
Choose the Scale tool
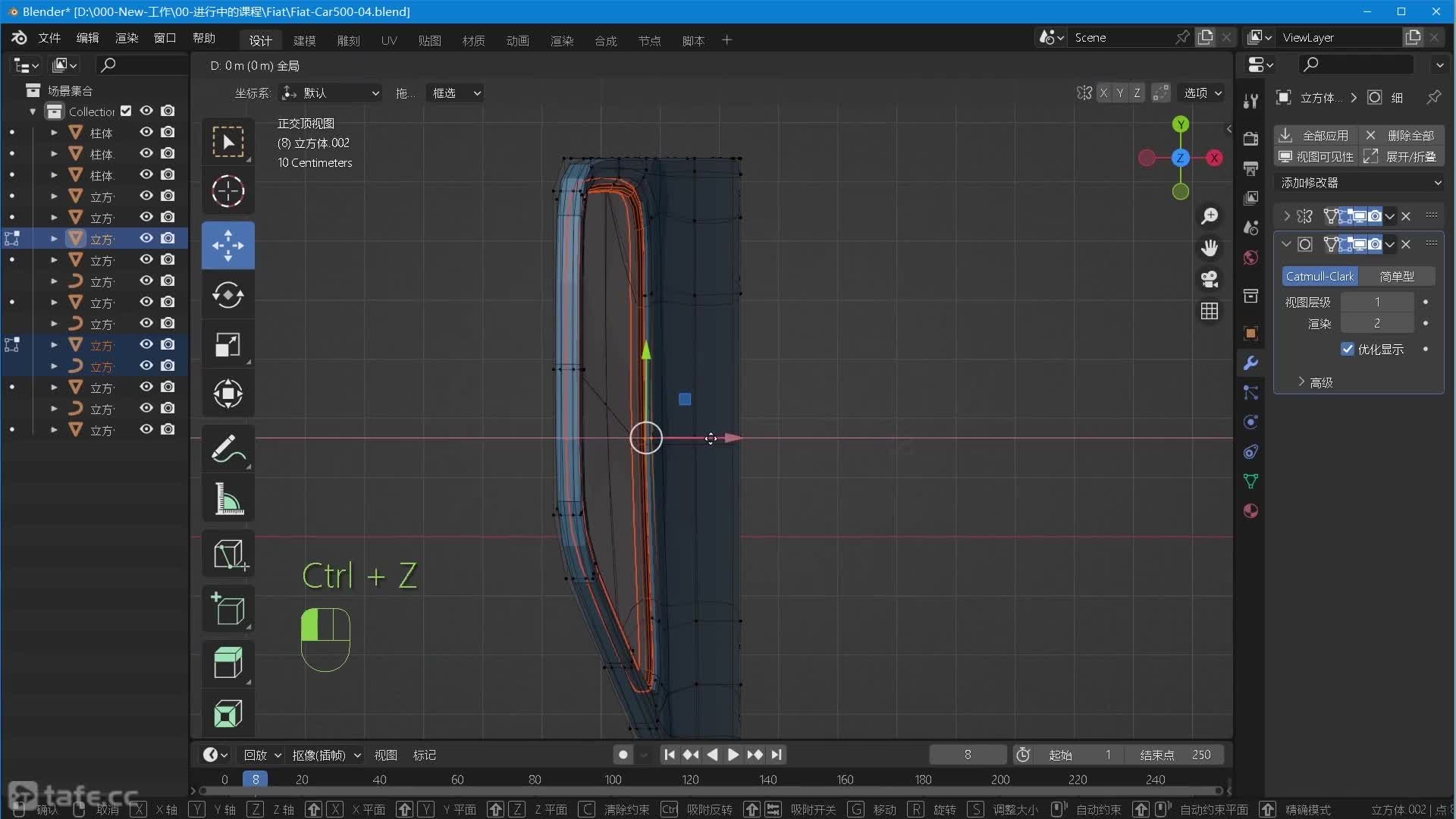point(228,345)
